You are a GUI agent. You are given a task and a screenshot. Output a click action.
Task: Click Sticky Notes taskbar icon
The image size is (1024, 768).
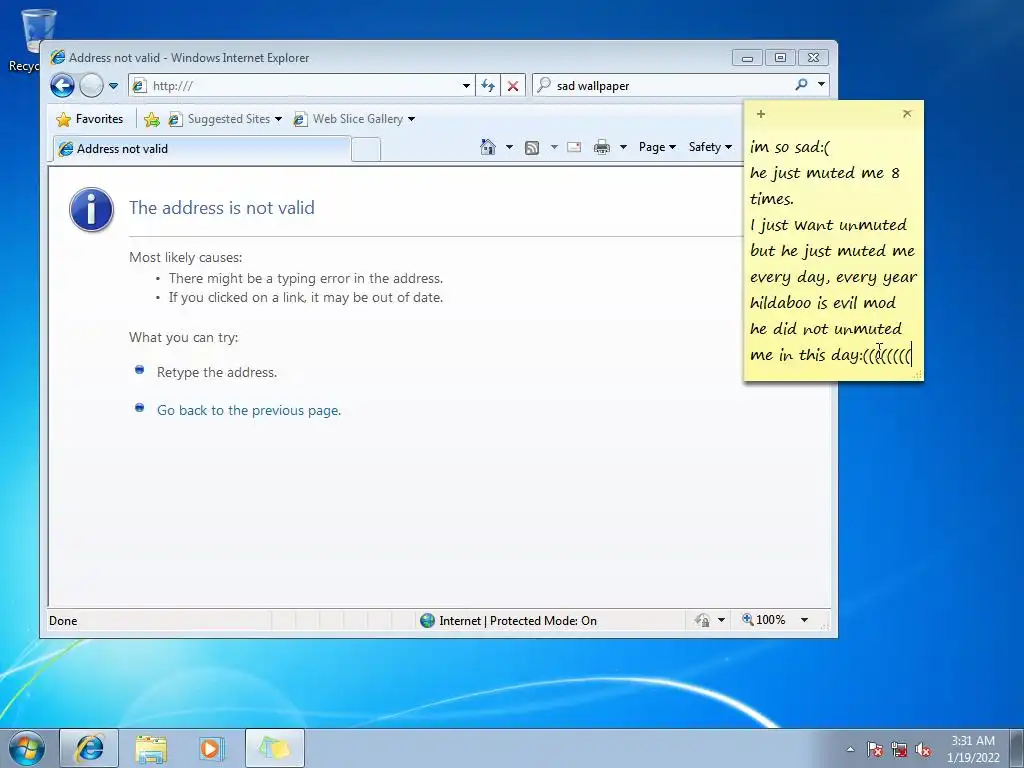click(275, 748)
